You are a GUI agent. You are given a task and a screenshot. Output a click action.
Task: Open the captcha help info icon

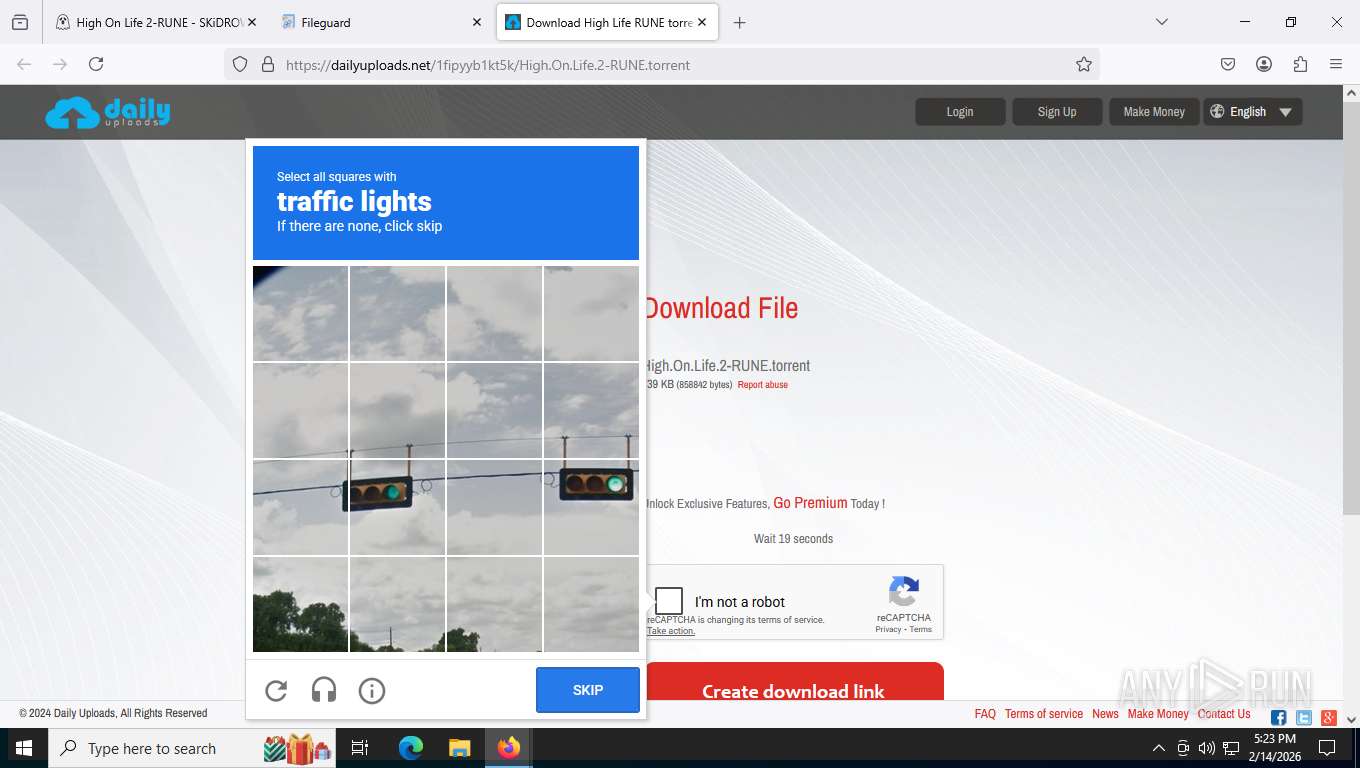pyautogui.click(x=372, y=691)
